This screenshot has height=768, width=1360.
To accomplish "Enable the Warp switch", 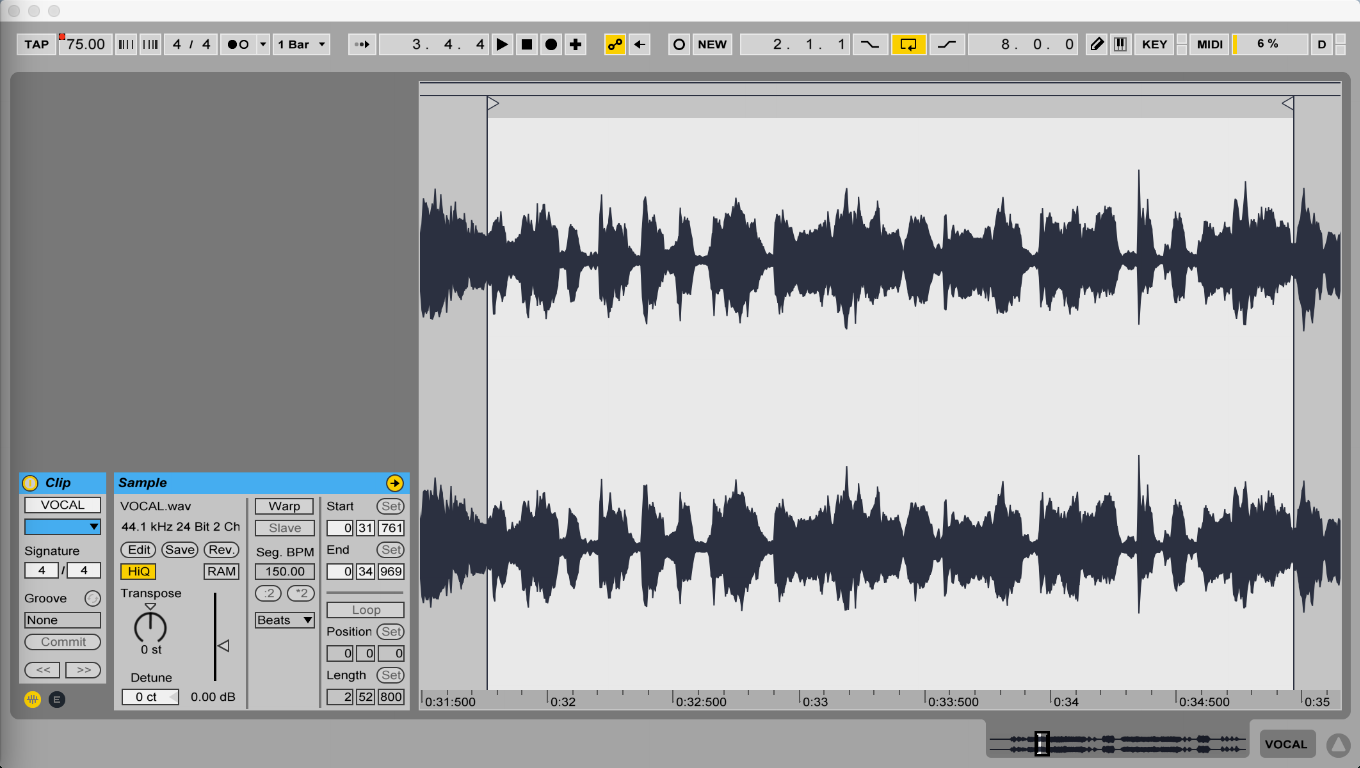I will click(x=284, y=506).
